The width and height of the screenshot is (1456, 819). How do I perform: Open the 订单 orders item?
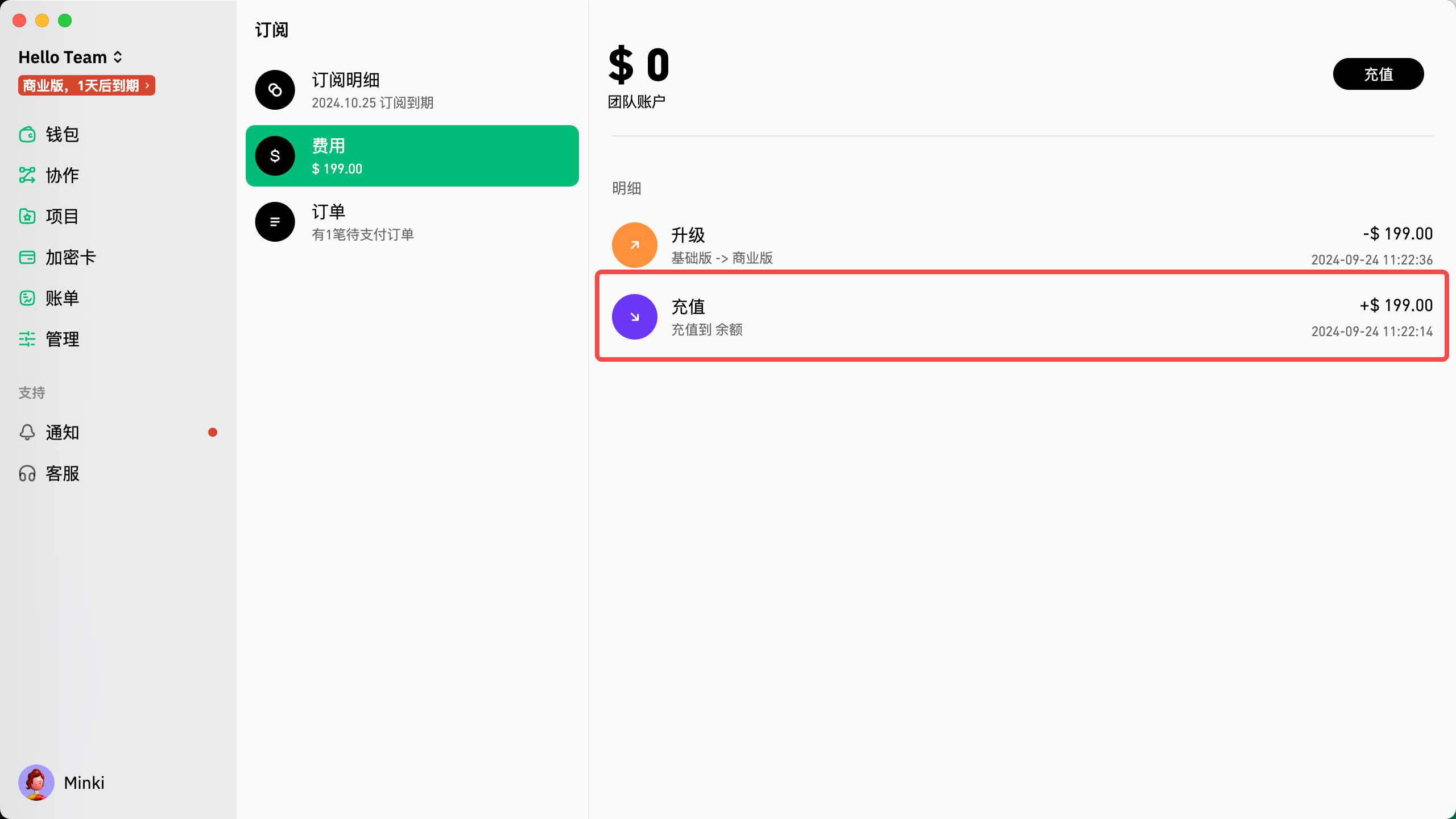[x=412, y=222]
